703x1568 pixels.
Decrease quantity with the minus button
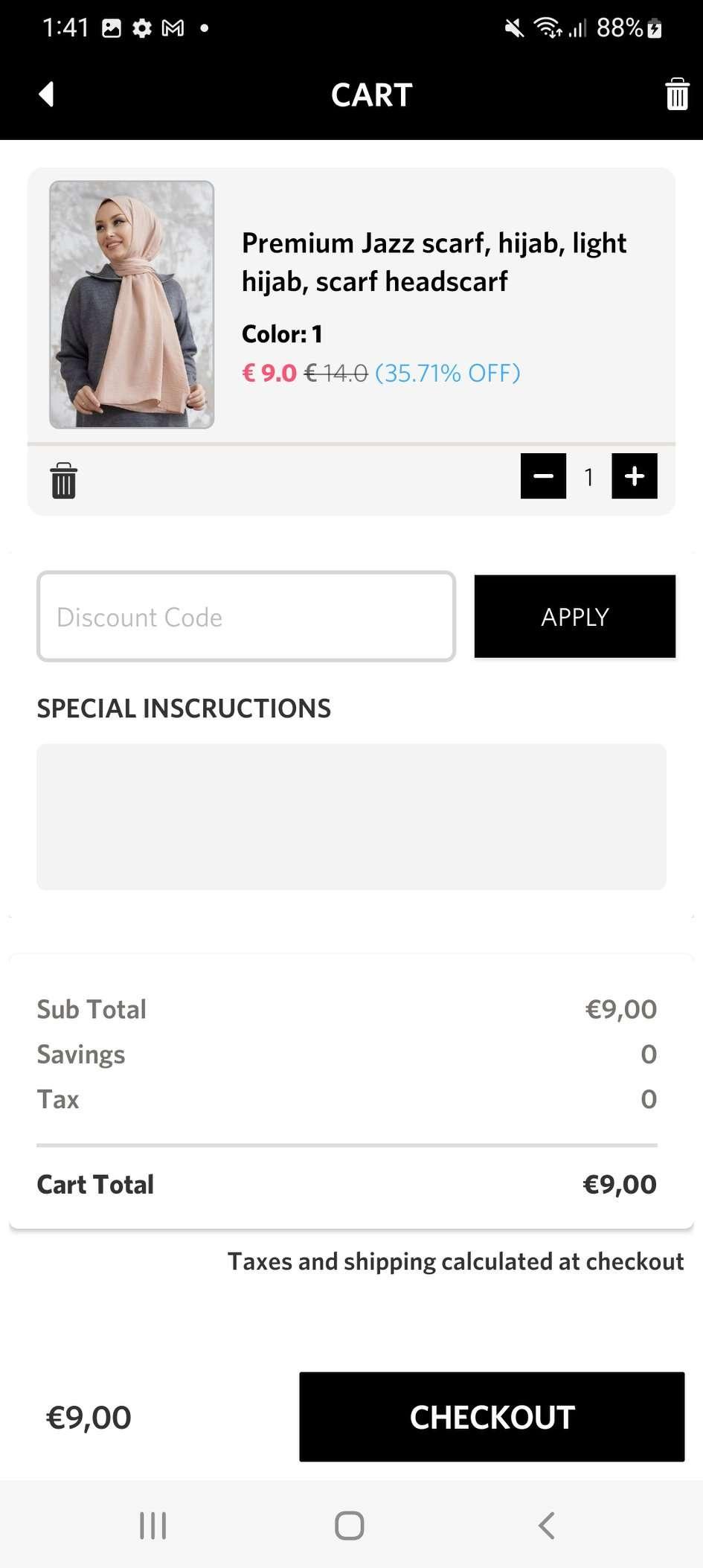pos(543,476)
